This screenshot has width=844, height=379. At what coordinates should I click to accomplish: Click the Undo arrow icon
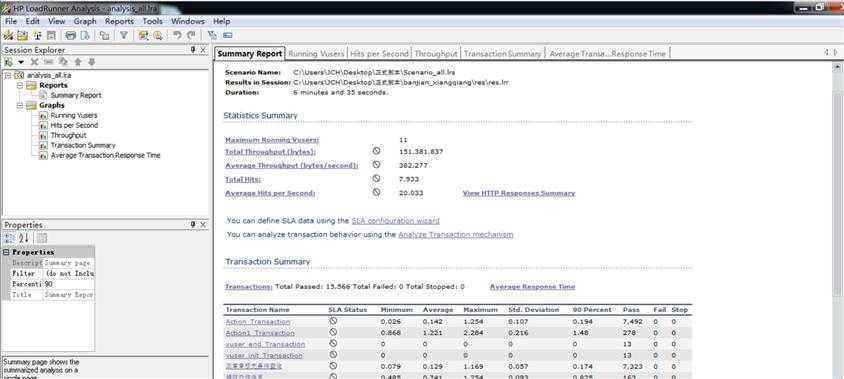[177, 36]
